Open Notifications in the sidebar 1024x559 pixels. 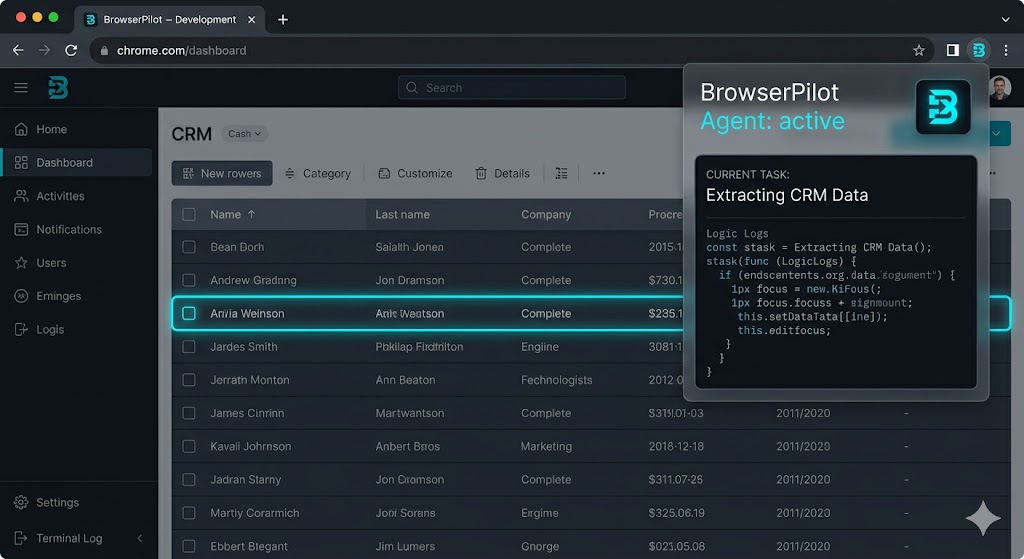[x=77, y=229]
